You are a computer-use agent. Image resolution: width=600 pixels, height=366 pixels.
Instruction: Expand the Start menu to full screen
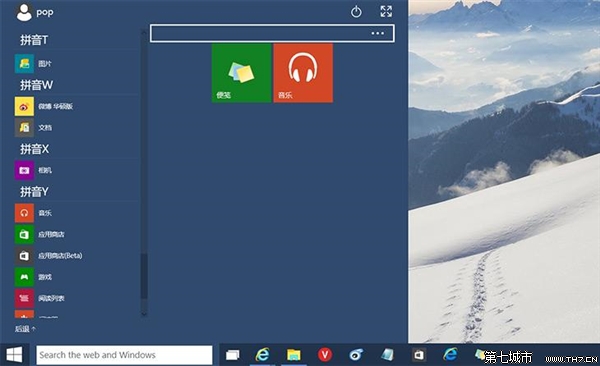(x=386, y=11)
